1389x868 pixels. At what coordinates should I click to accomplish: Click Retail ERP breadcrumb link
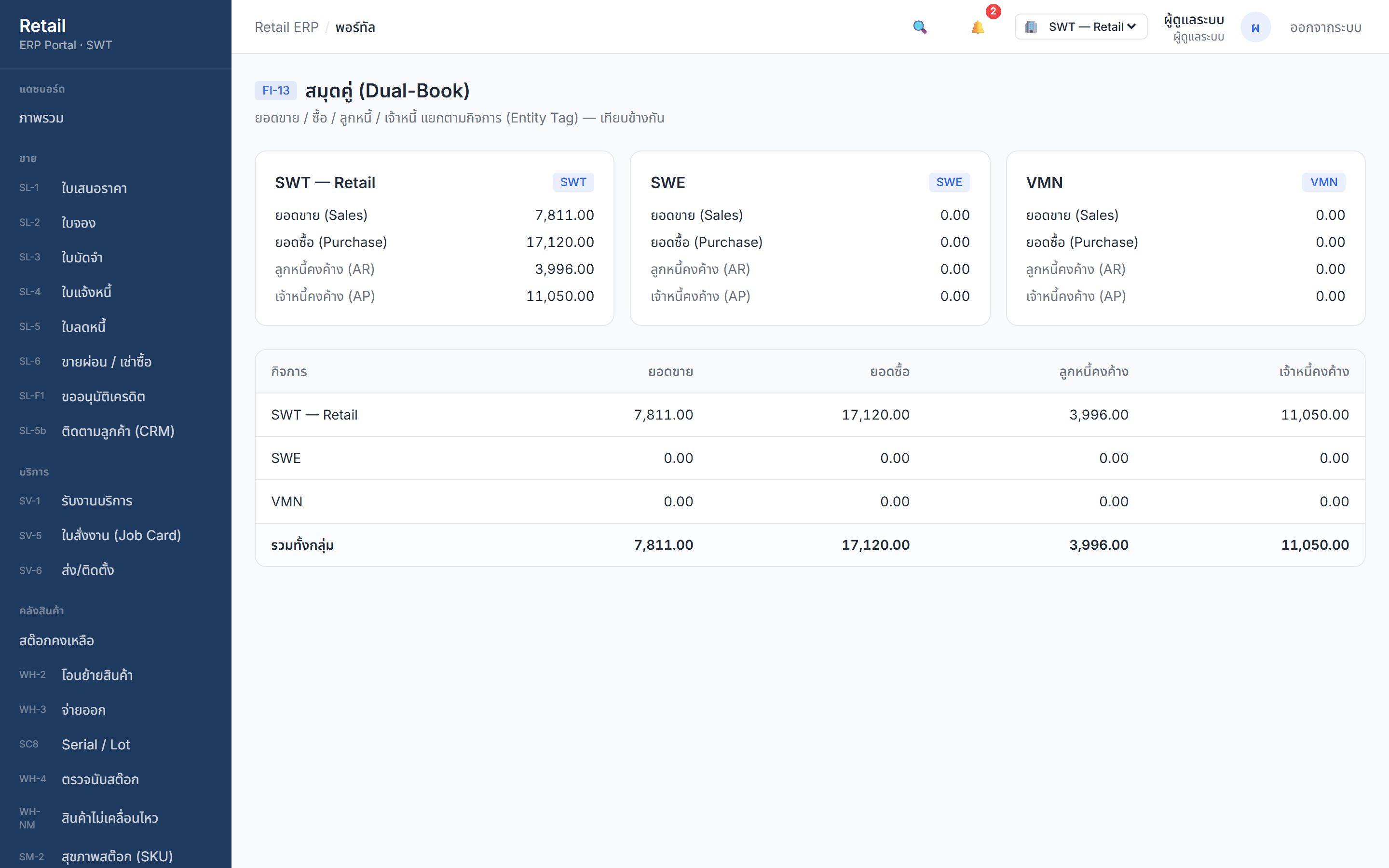pos(286,27)
